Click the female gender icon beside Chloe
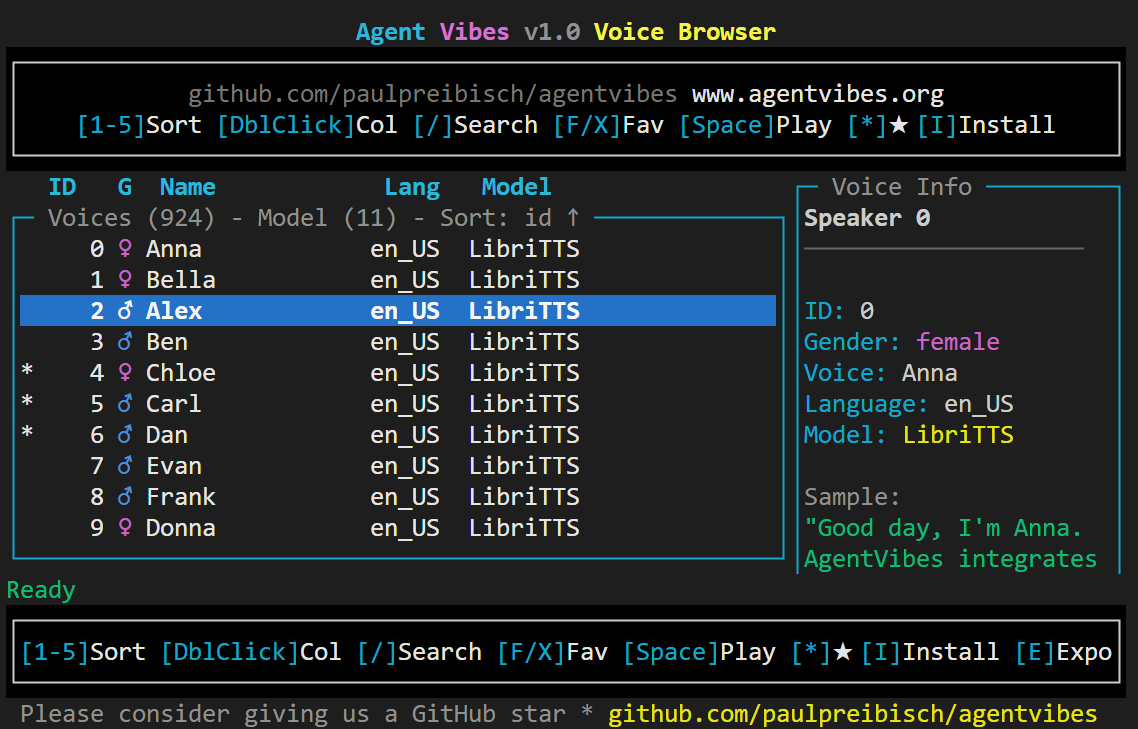The width and height of the screenshot is (1138, 729). pyautogui.click(x=125, y=373)
